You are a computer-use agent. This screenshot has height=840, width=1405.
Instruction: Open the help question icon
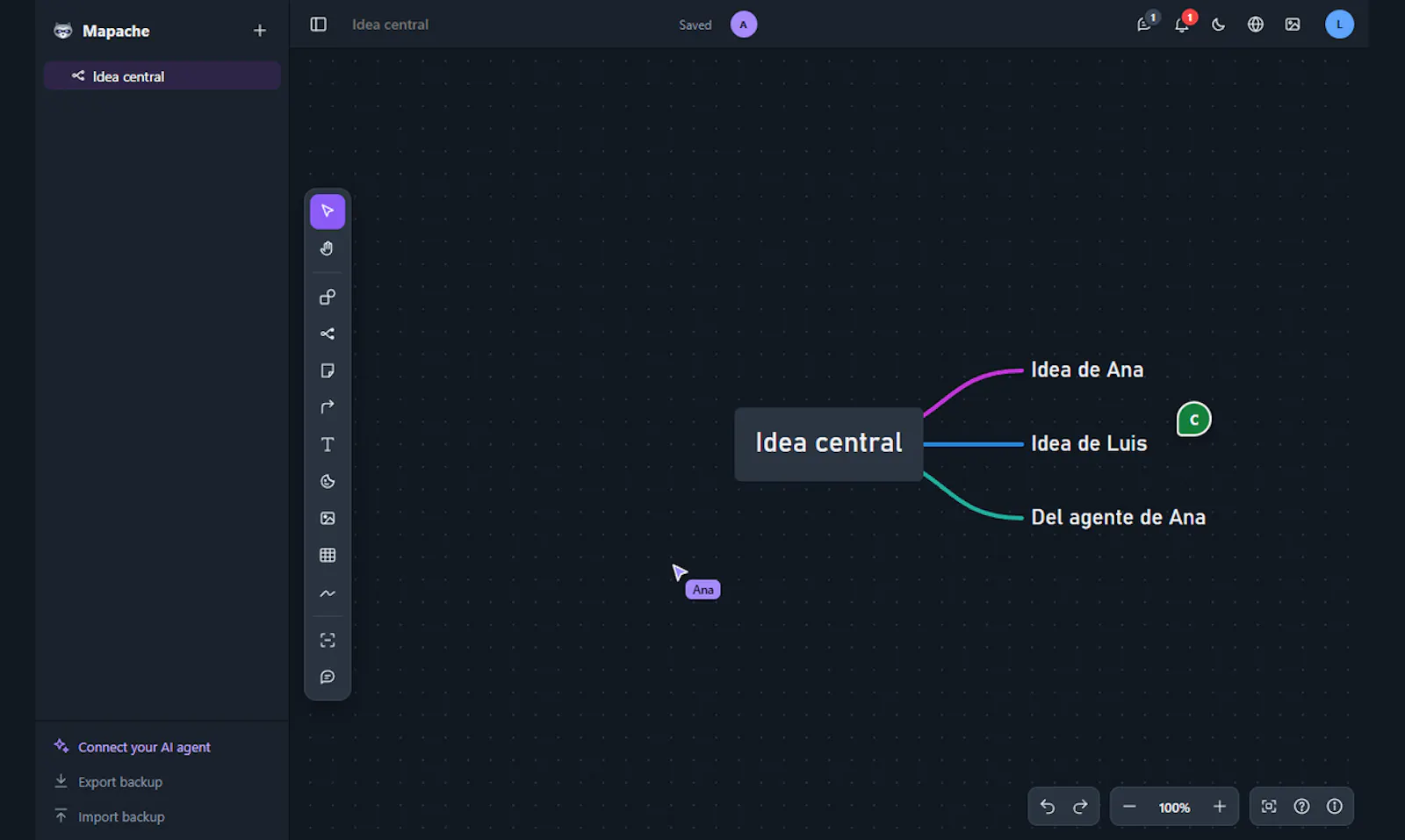pyautogui.click(x=1302, y=807)
